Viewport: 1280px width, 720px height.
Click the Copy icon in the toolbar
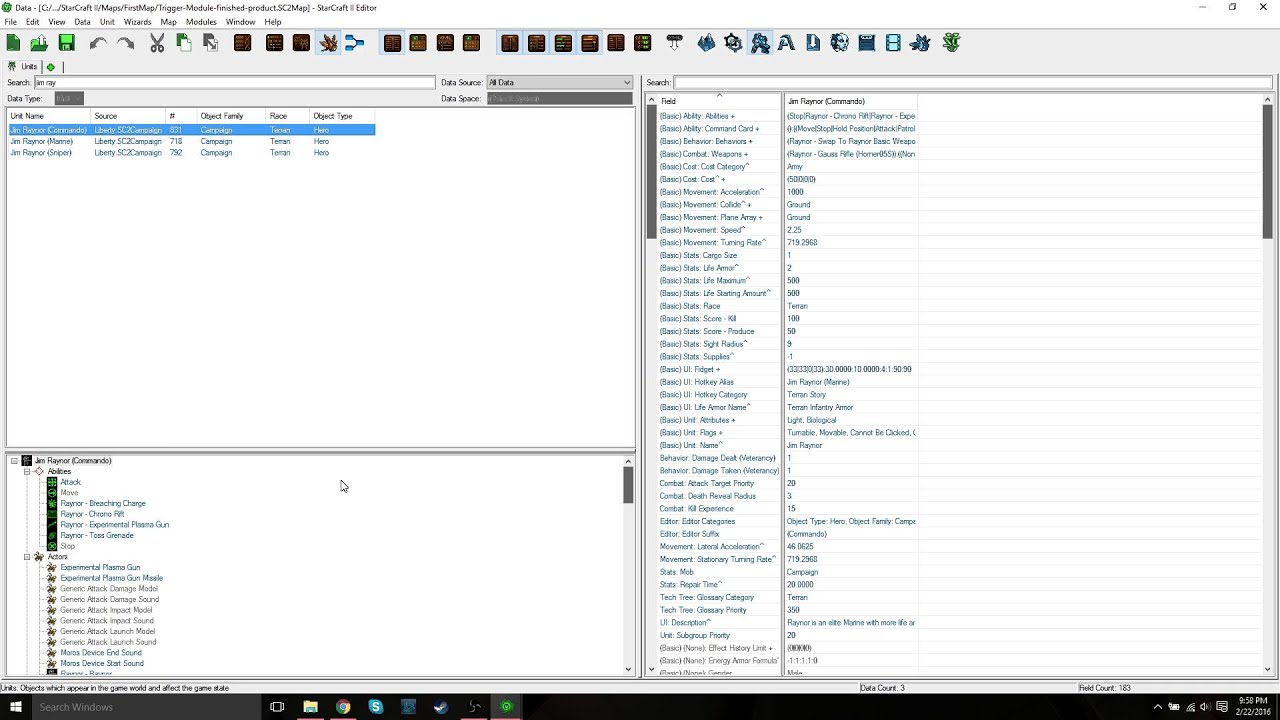coord(184,43)
